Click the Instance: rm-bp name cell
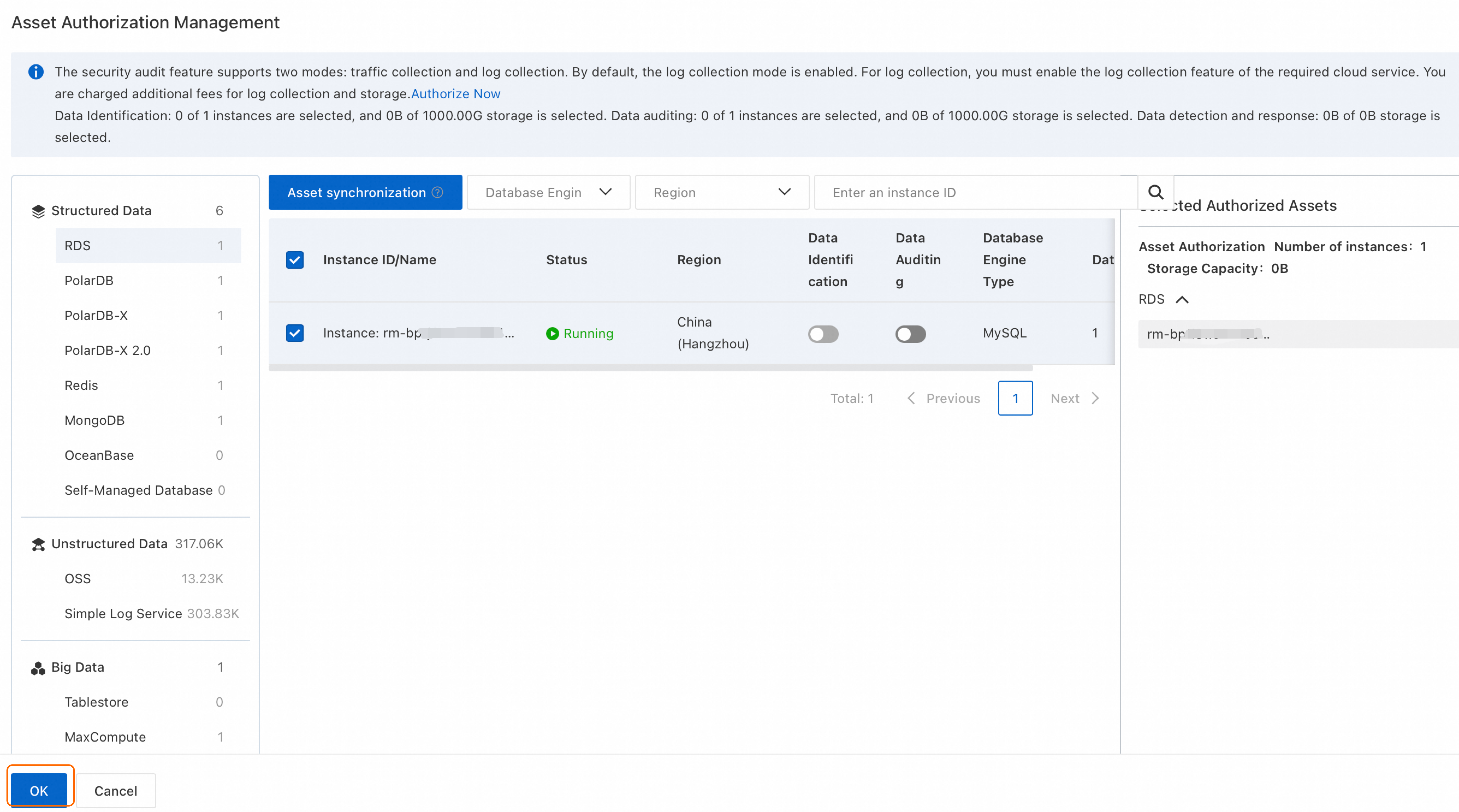 tap(419, 333)
